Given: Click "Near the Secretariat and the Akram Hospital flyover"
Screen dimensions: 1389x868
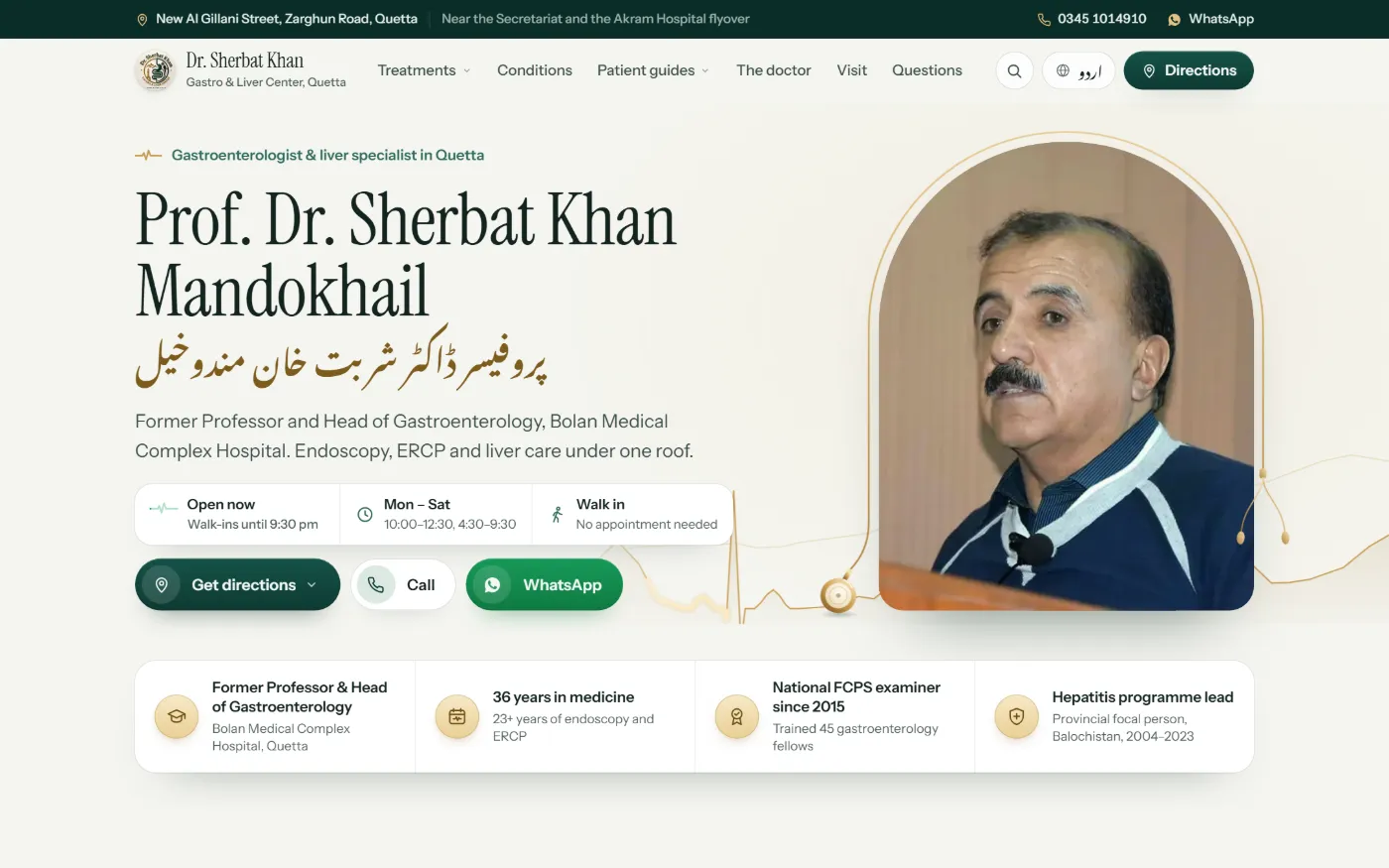Looking at the screenshot, I should 595,19.
